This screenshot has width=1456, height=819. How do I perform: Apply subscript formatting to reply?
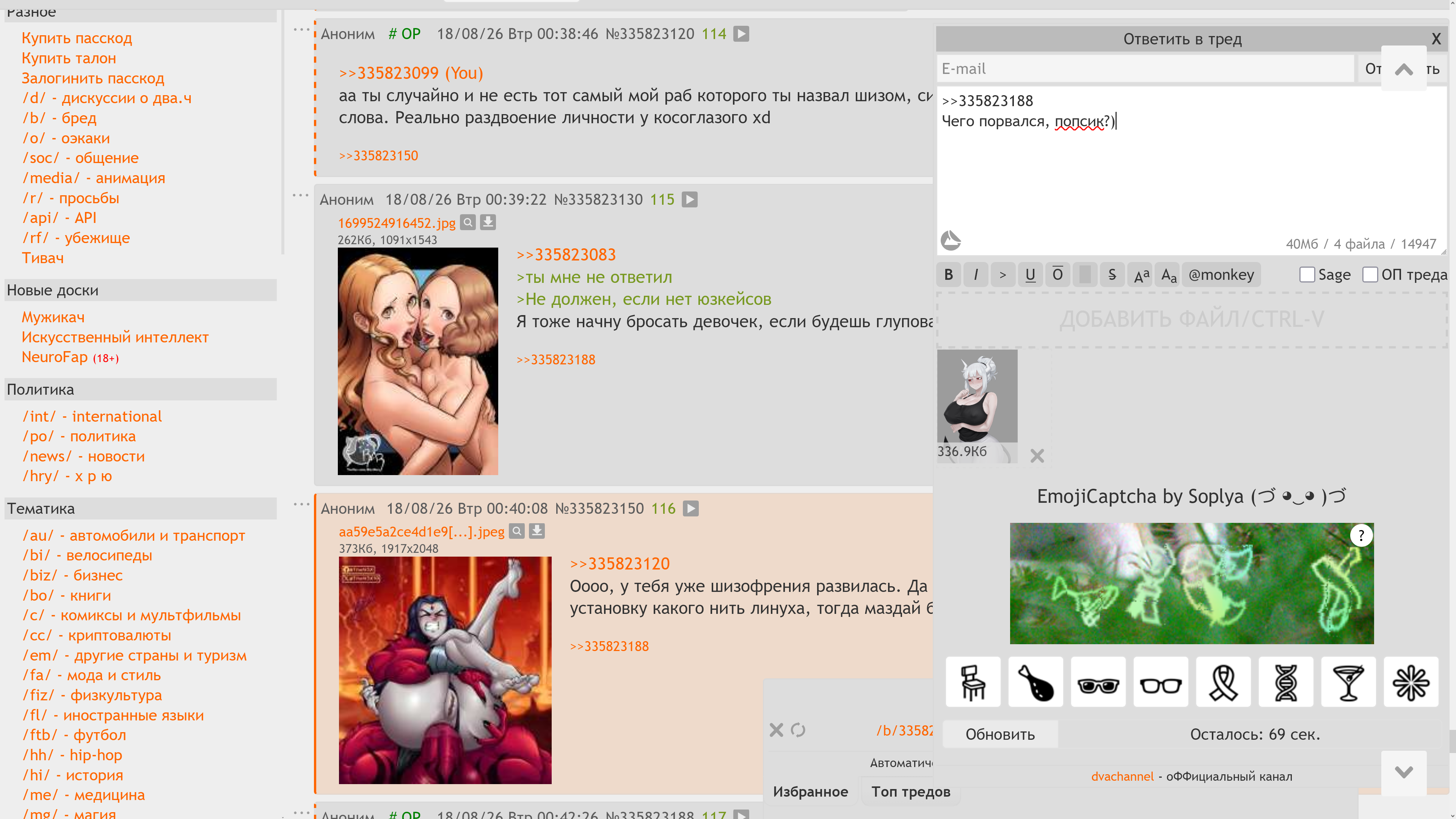point(1168,275)
